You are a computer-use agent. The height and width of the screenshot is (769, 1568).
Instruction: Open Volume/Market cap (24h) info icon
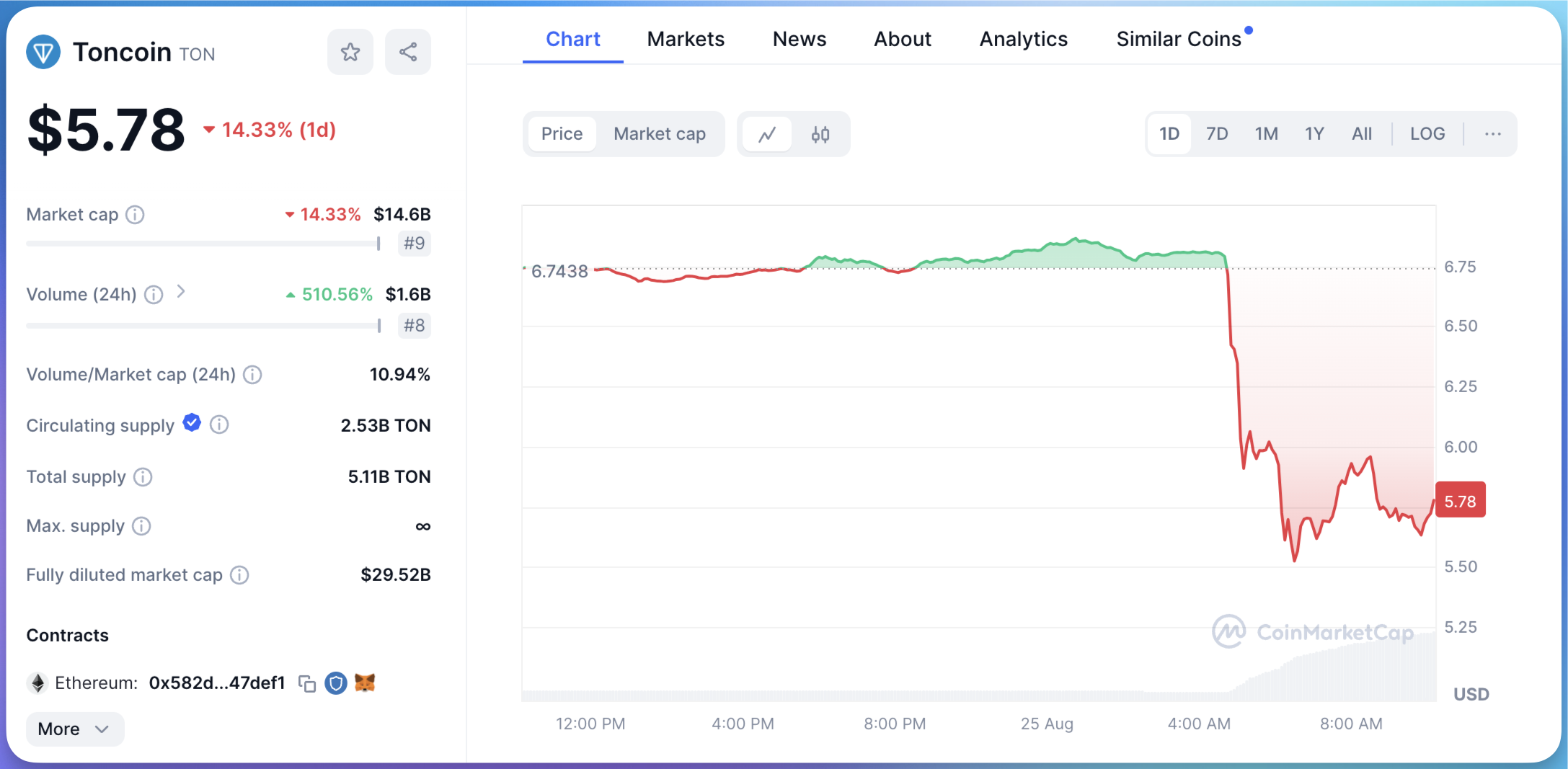[x=252, y=375]
